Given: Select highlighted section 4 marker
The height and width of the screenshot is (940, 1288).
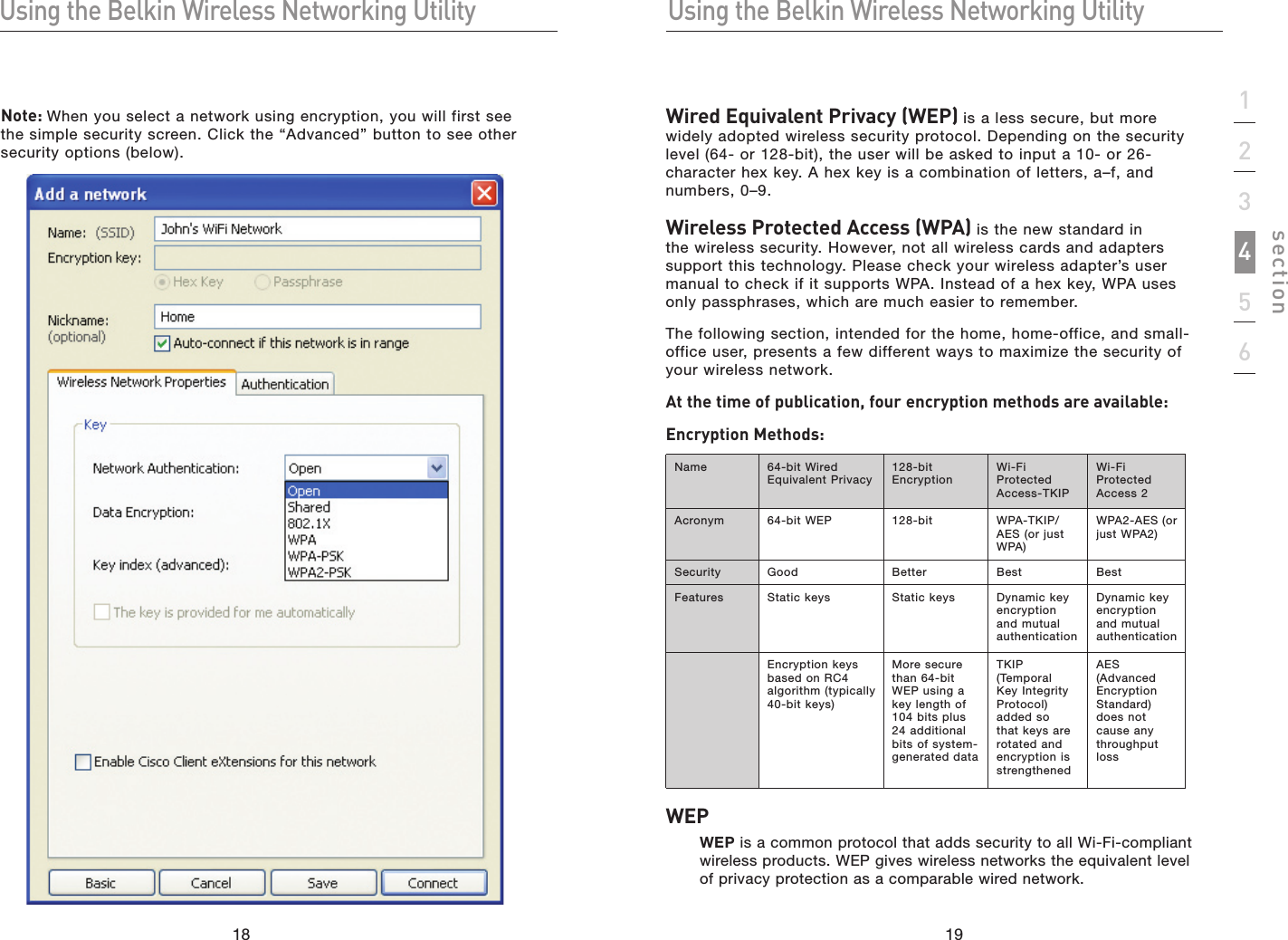Looking at the screenshot, I should coord(1245,252).
